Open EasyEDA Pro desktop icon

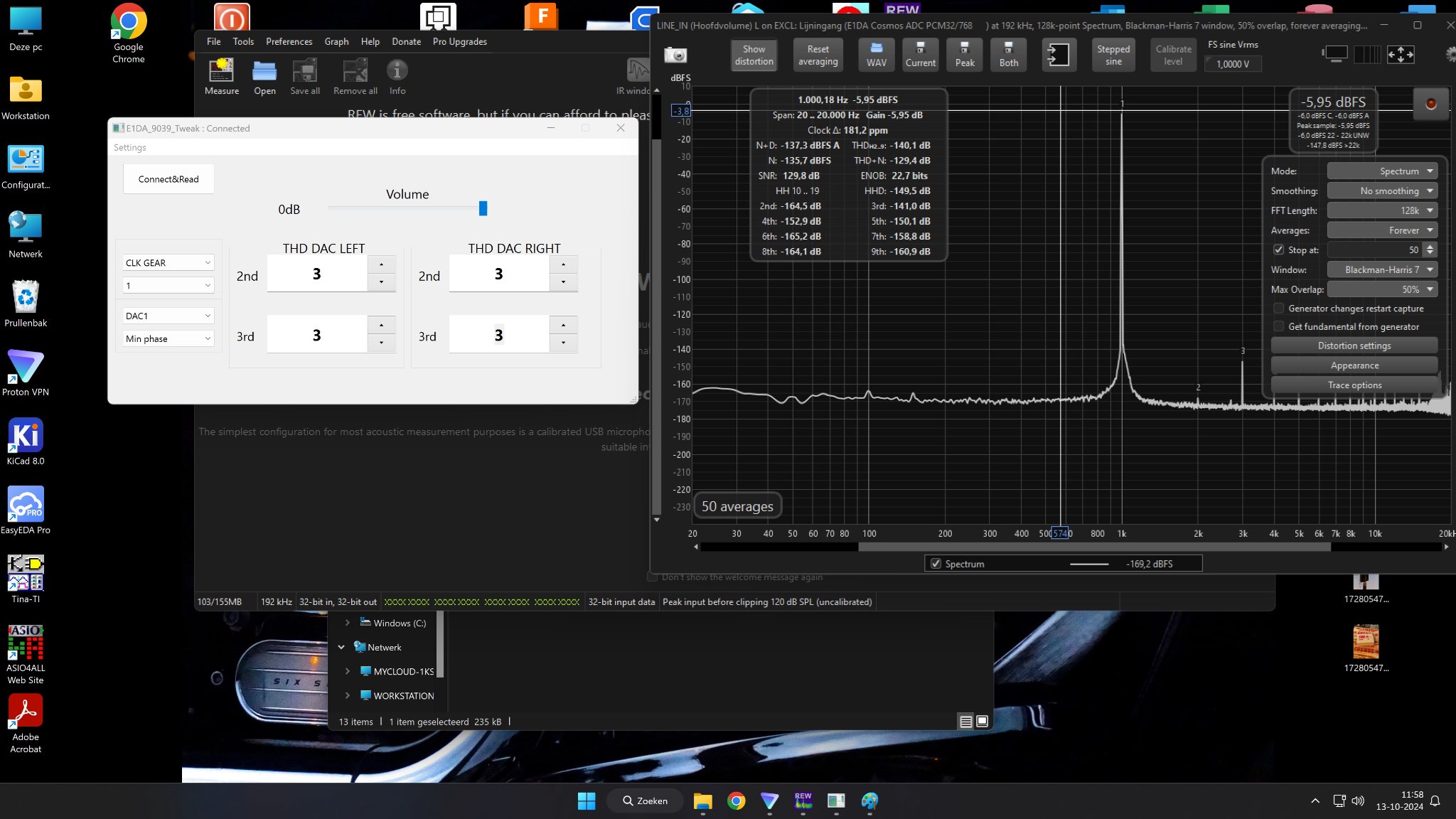click(26, 510)
